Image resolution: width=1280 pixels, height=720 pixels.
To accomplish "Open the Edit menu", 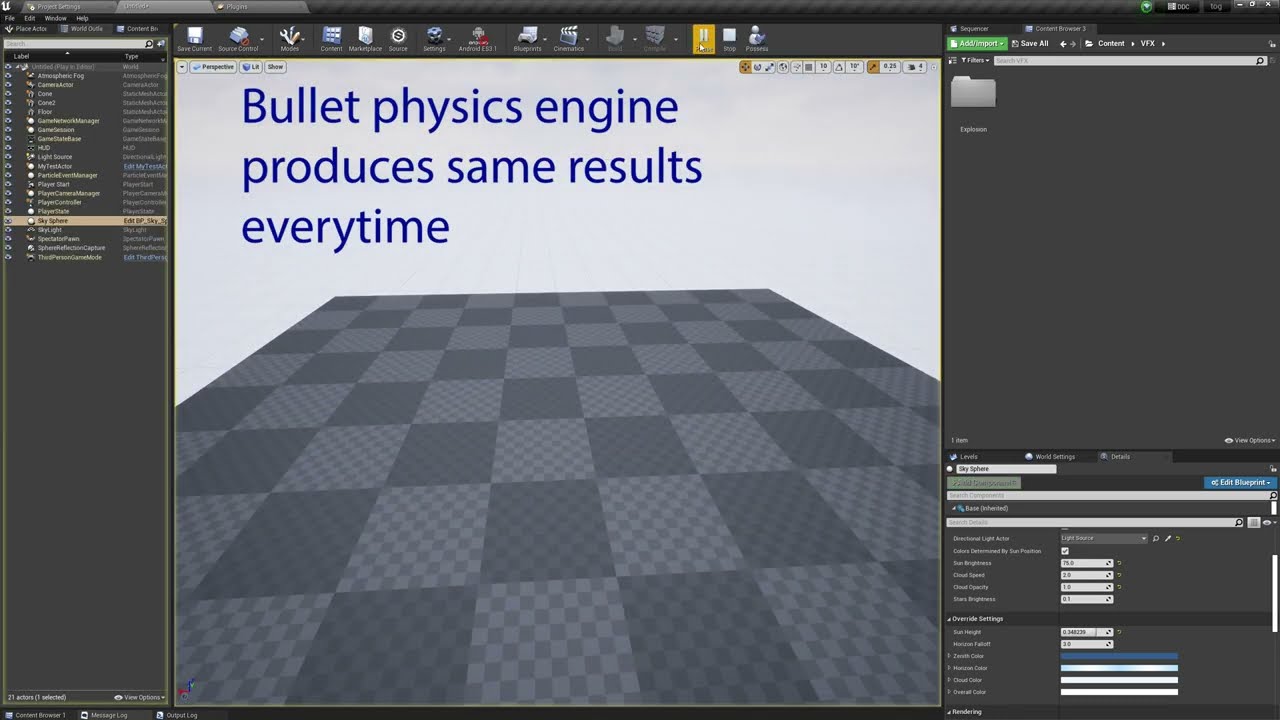I will (30, 18).
